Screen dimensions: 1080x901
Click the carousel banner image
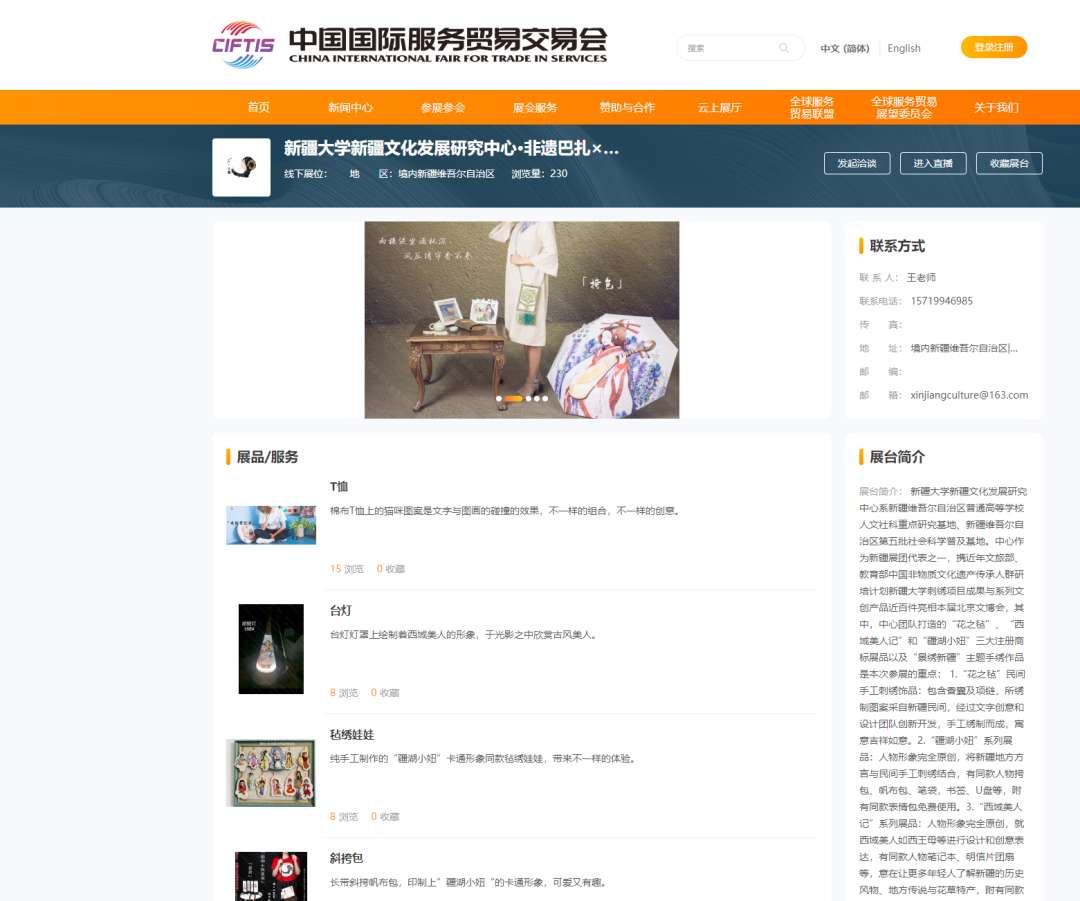click(x=521, y=320)
